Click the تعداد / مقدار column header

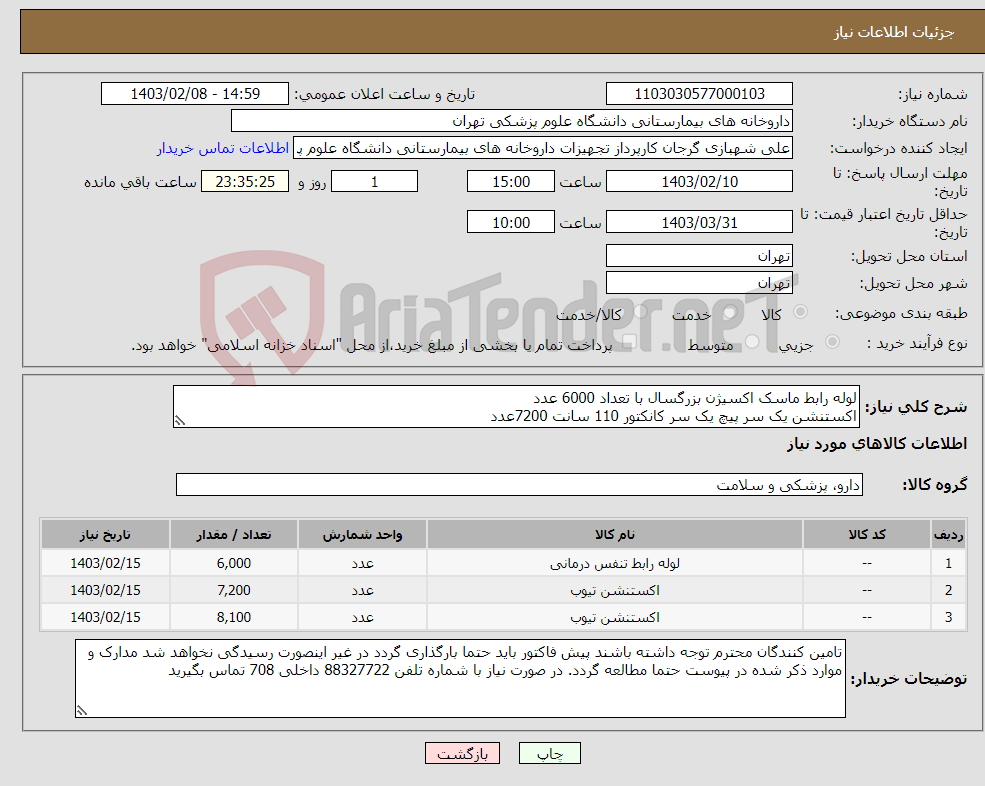234,534
